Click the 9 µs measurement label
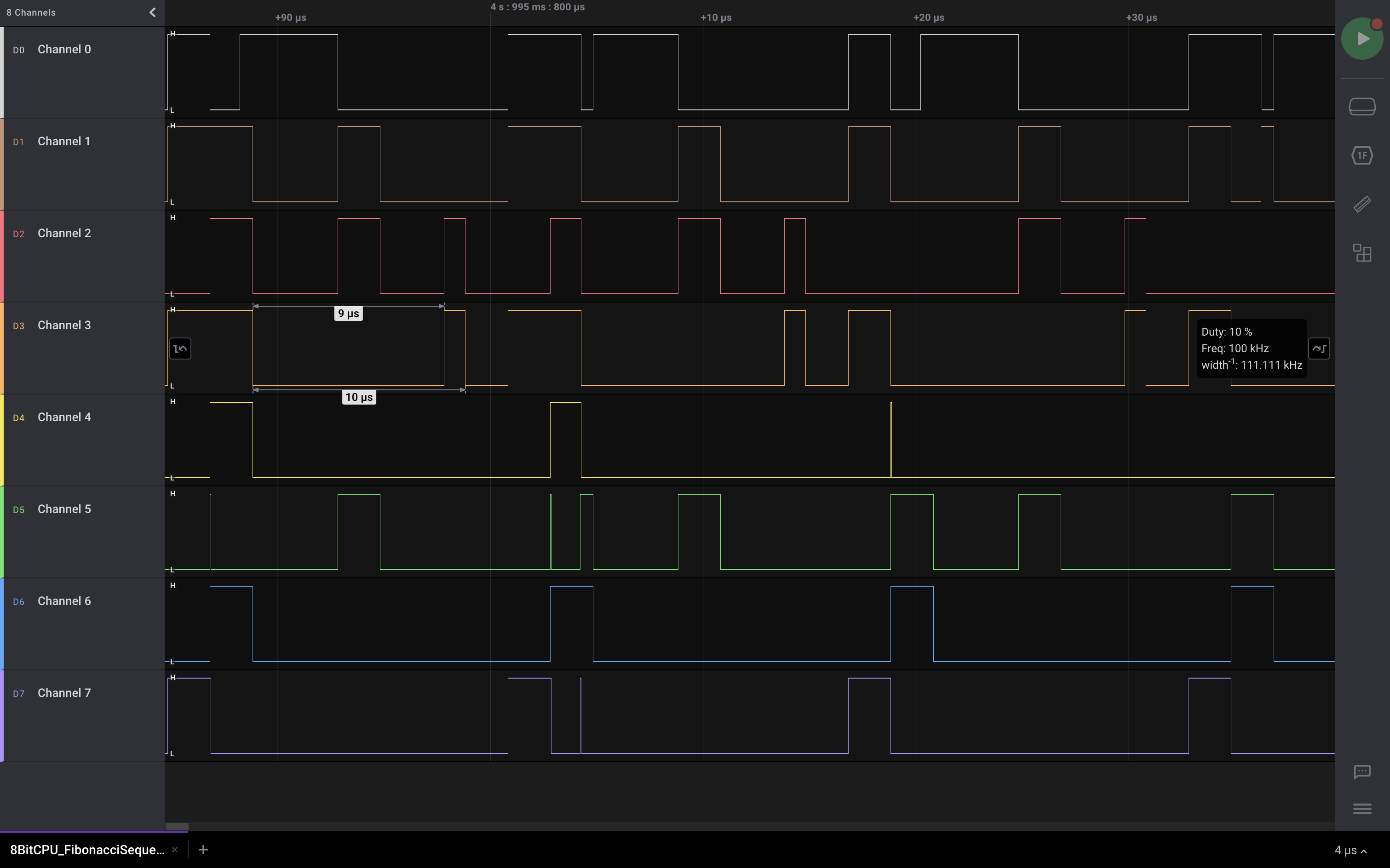 (349, 314)
